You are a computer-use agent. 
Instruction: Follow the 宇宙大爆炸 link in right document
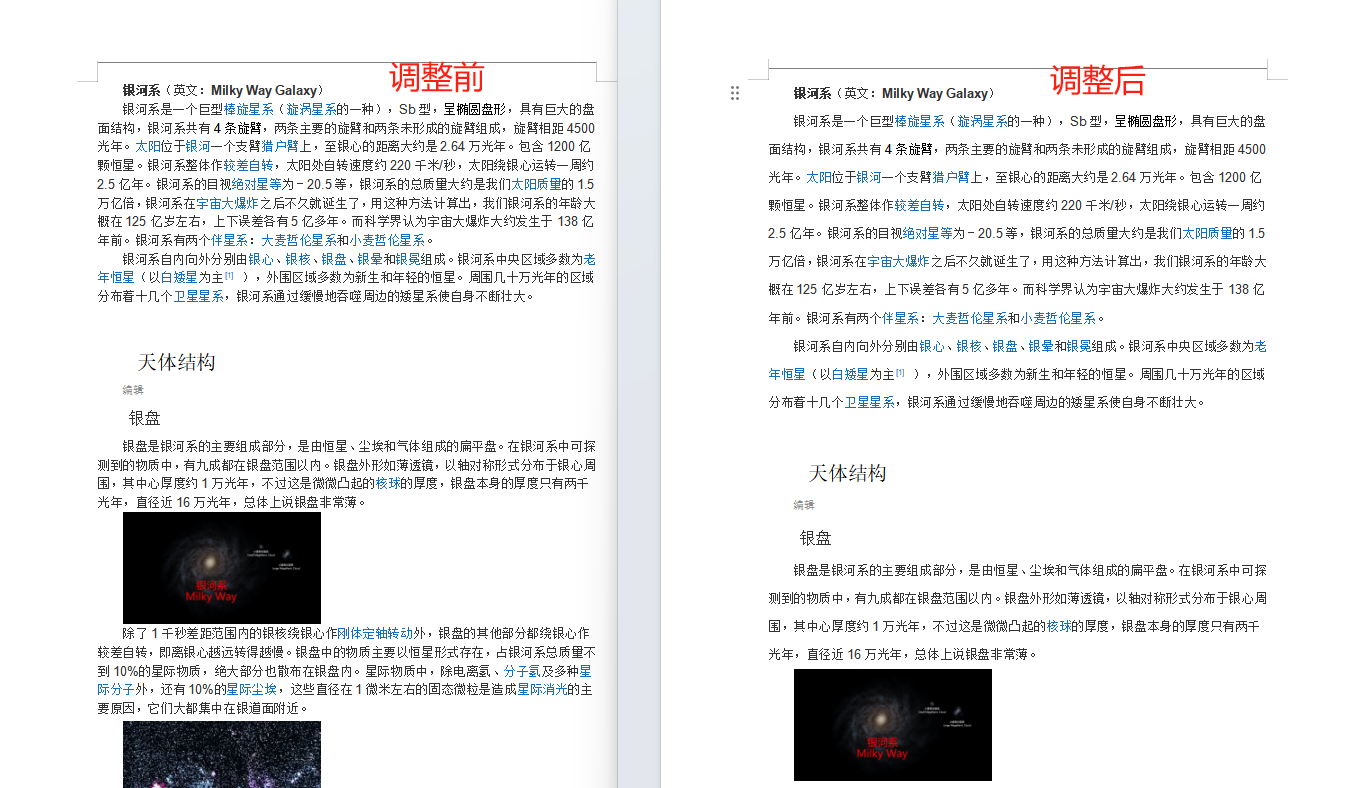click(x=898, y=261)
